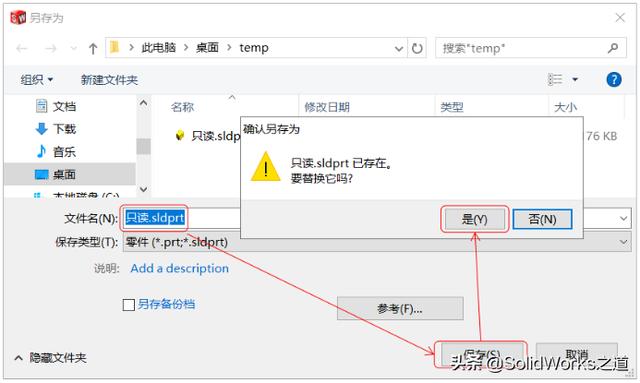Expand the address bar history dropdown

click(x=399, y=49)
